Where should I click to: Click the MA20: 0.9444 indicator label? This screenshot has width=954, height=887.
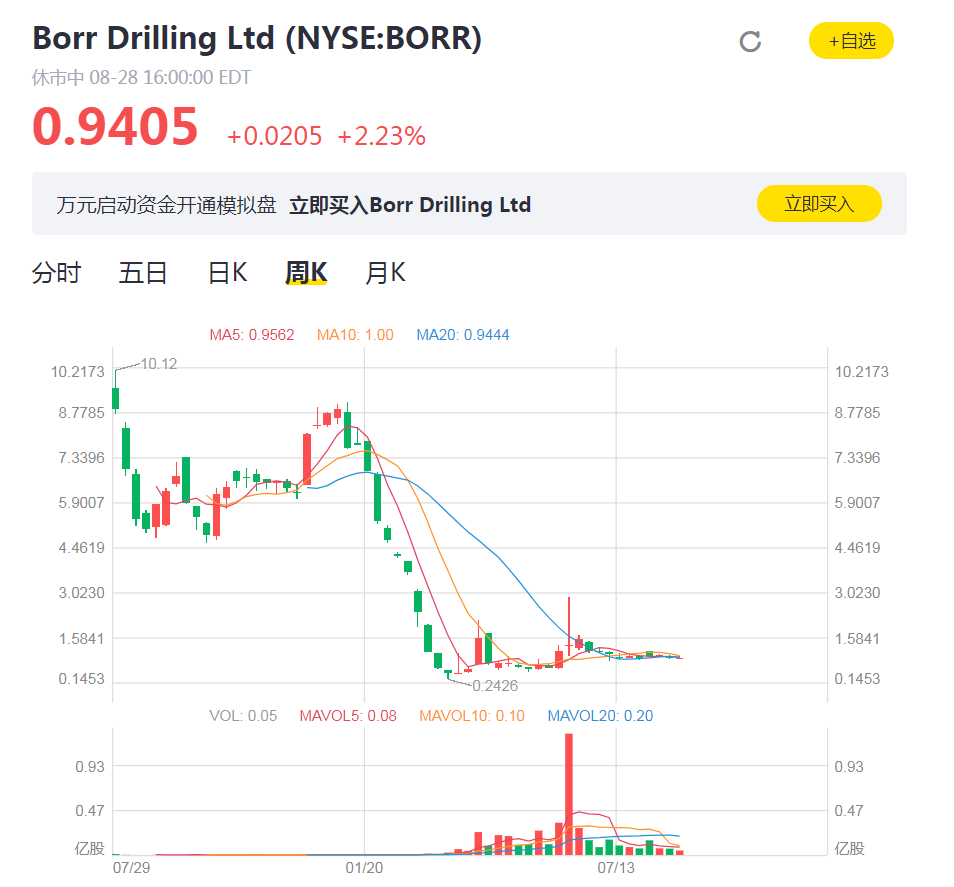pos(462,335)
